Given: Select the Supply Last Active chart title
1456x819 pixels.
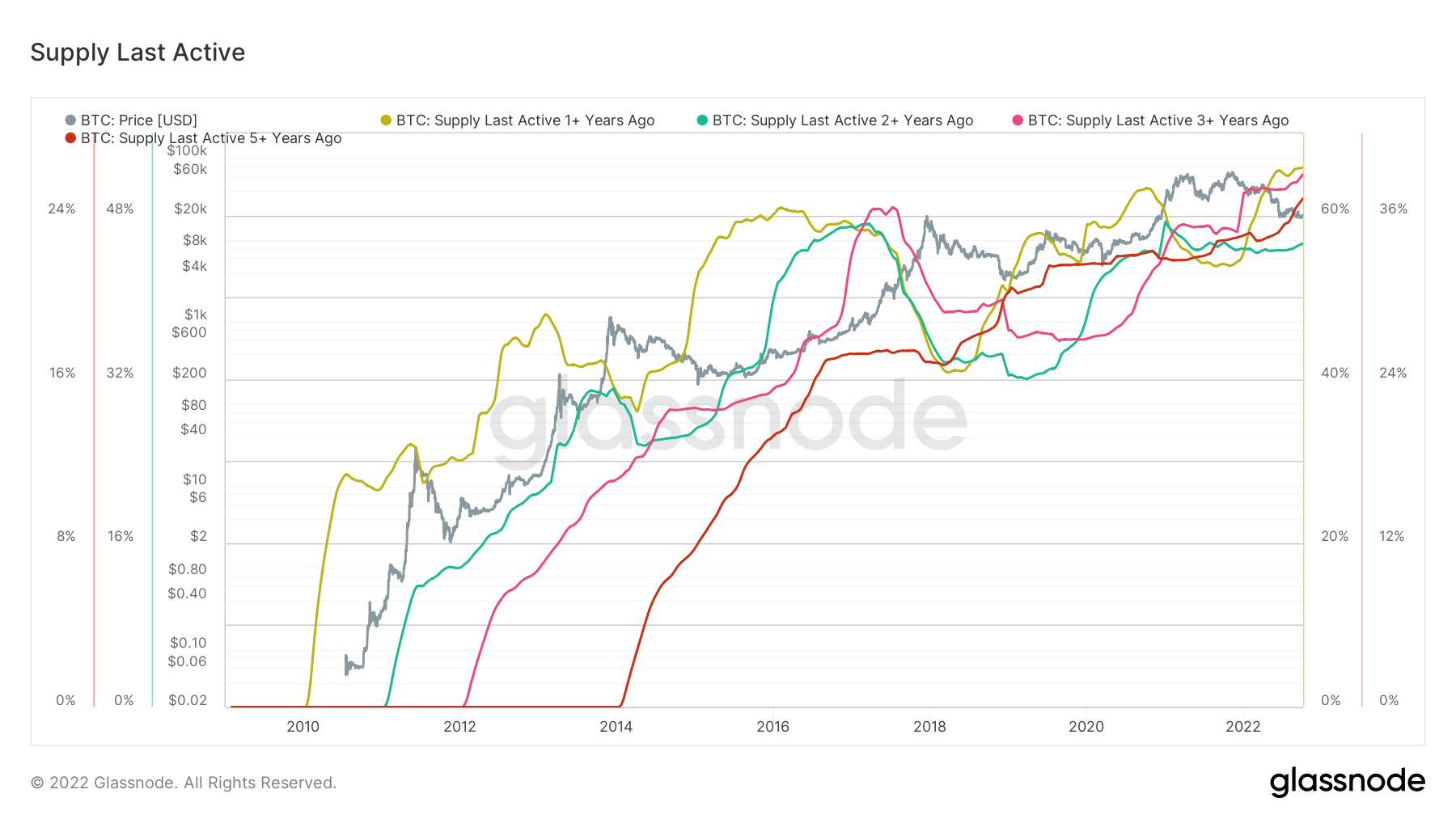Looking at the screenshot, I should pos(138,53).
